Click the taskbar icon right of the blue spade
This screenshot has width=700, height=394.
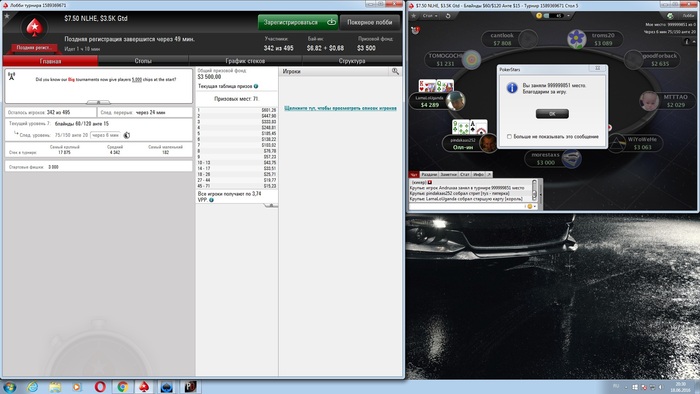[x=190, y=387]
